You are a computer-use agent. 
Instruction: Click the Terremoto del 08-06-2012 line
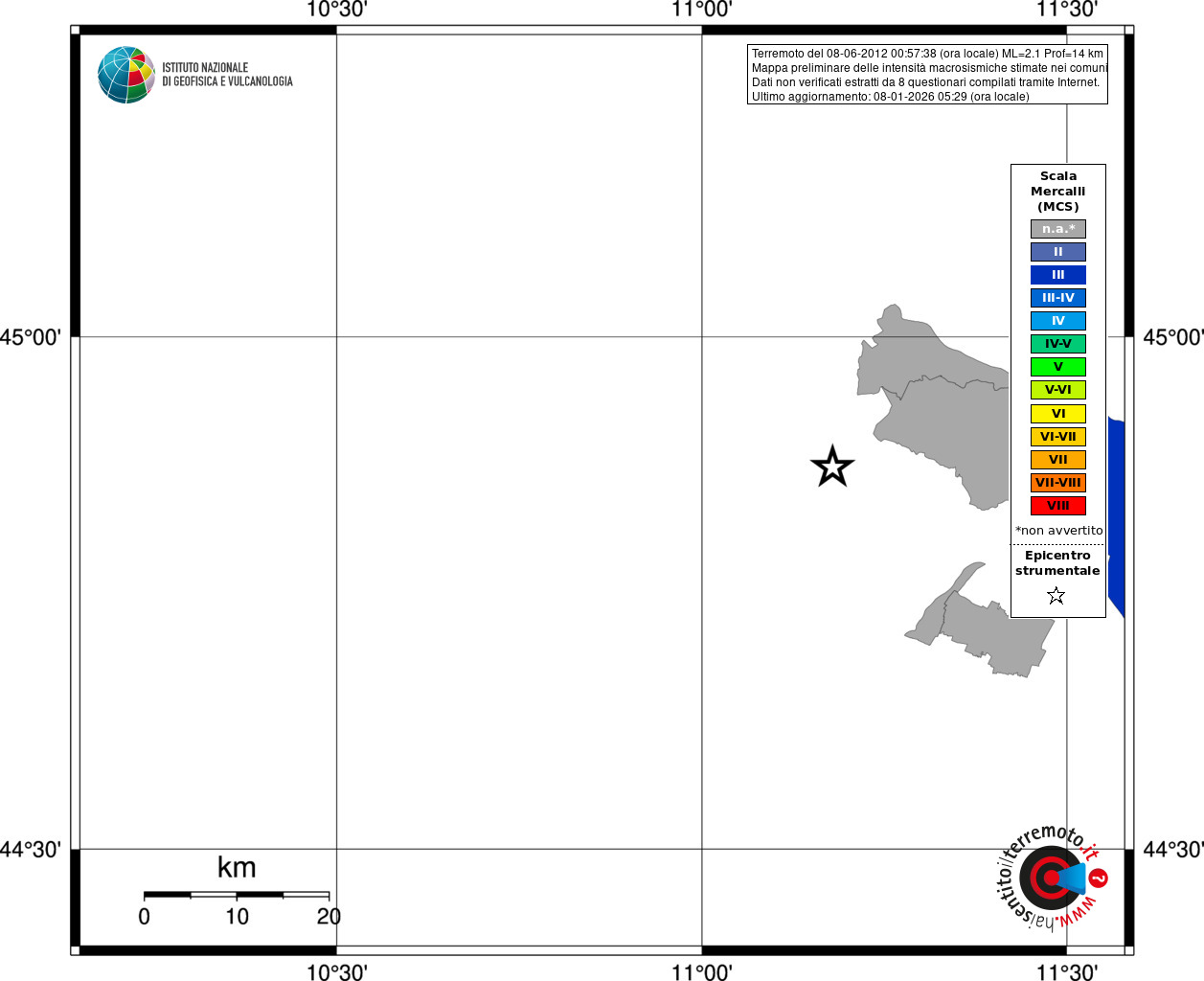click(x=927, y=54)
